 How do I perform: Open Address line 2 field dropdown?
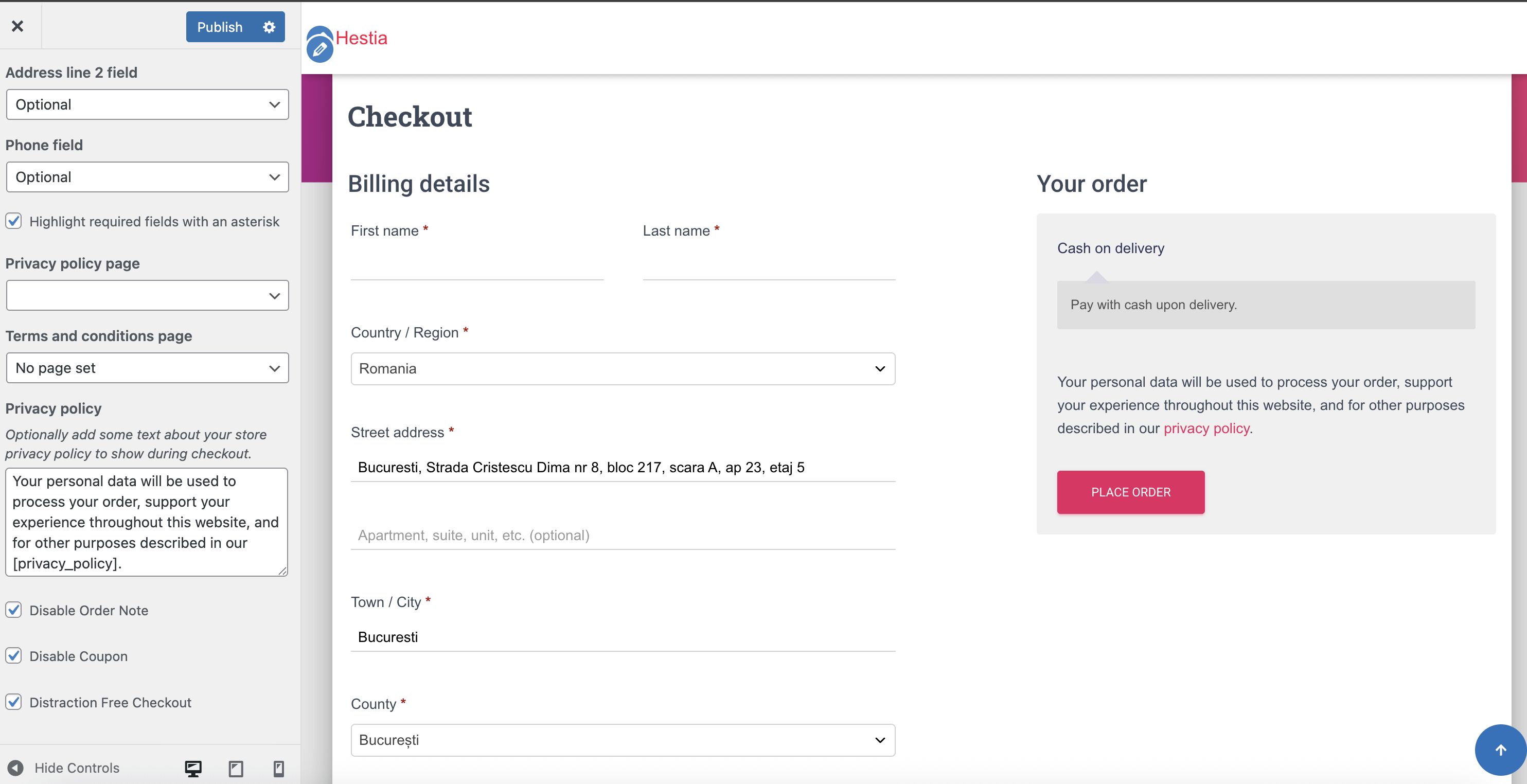(x=148, y=105)
